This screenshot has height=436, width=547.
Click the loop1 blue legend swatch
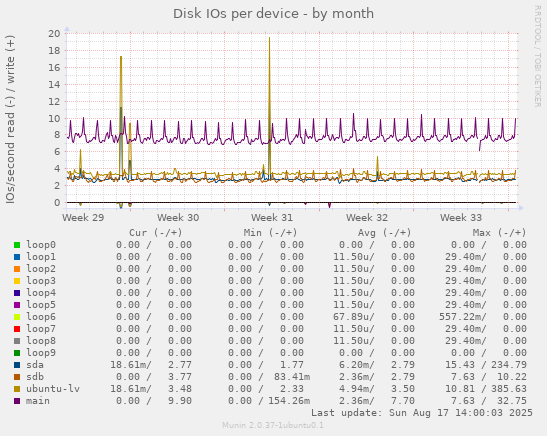point(17,257)
